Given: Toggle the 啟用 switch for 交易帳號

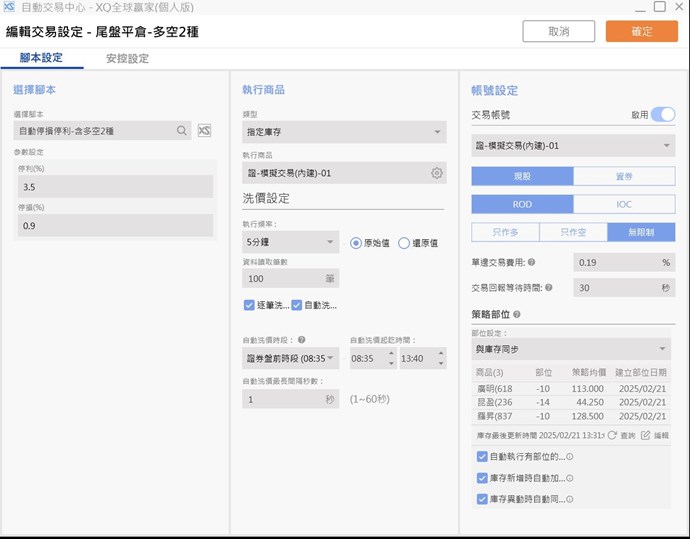Looking at the screenshot, I should tap(663, 115).
